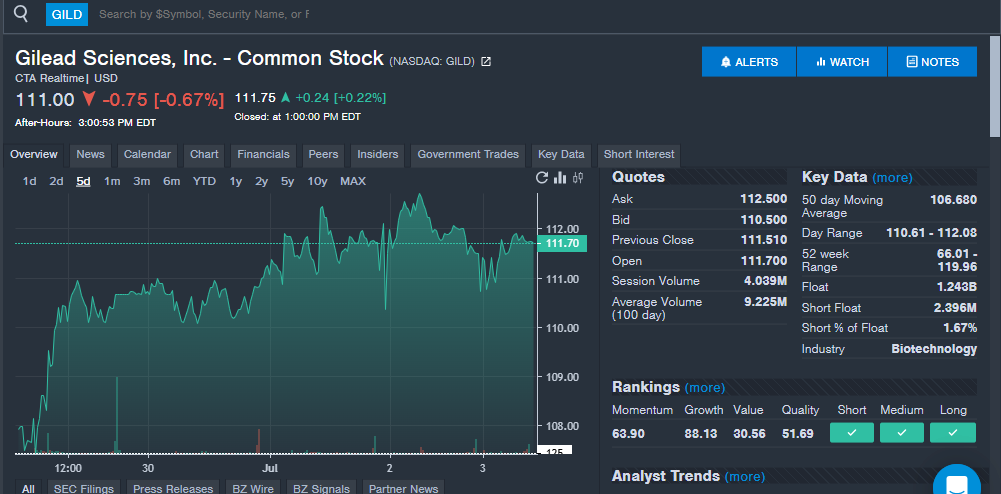Click the Industry value Biotechnology

pos(934,349)
